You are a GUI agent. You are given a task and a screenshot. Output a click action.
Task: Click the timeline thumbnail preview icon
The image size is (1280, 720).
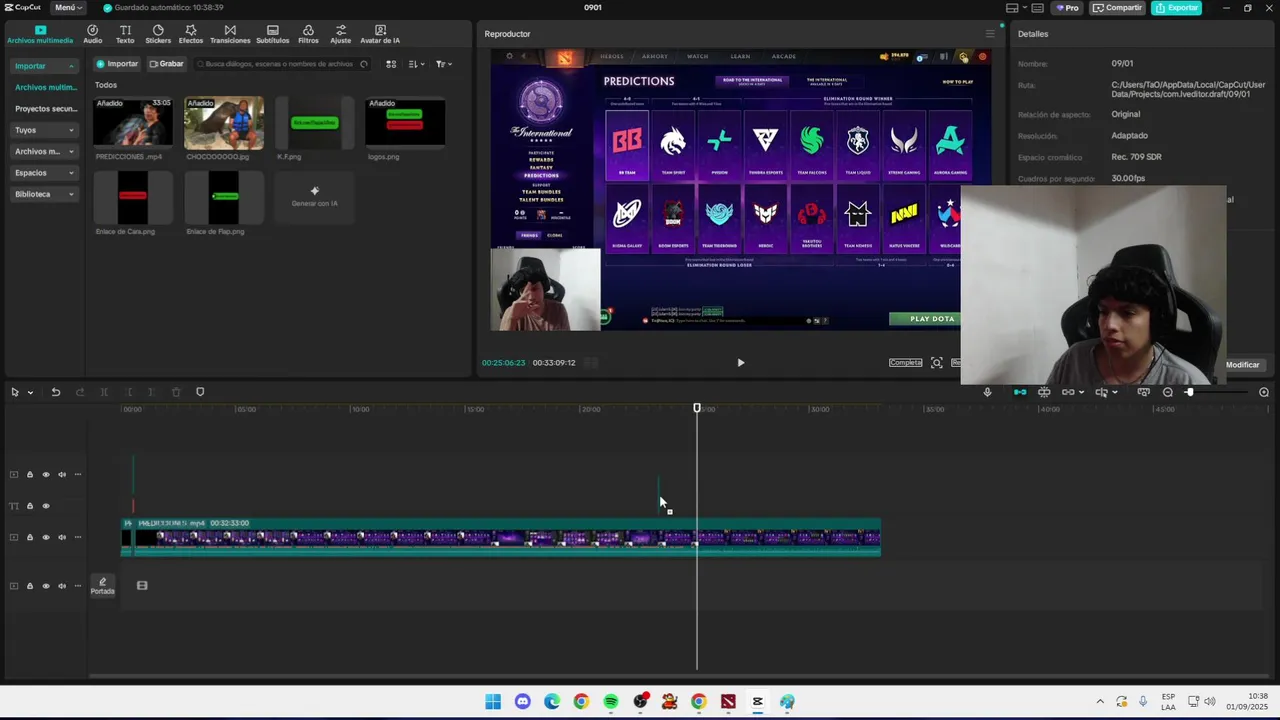click(x=1143, y=392)
